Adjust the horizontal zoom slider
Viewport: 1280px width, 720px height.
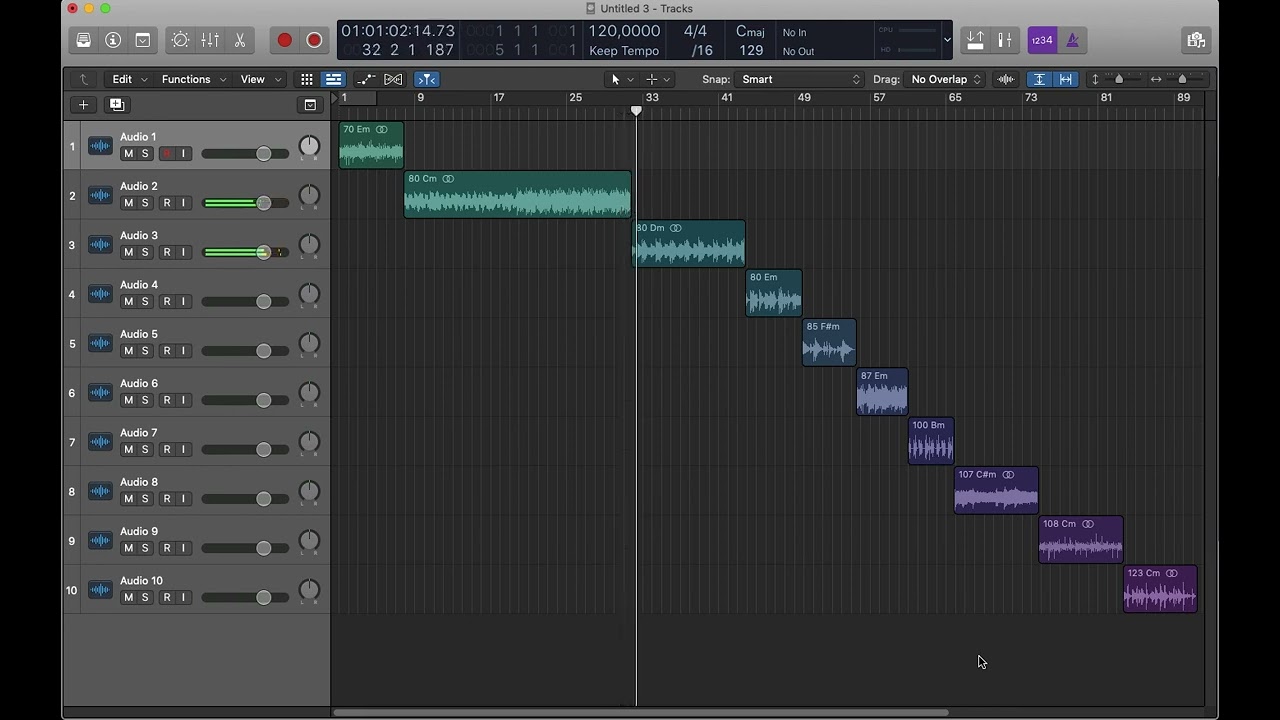pyautogui.click(x=1182, y=79)
